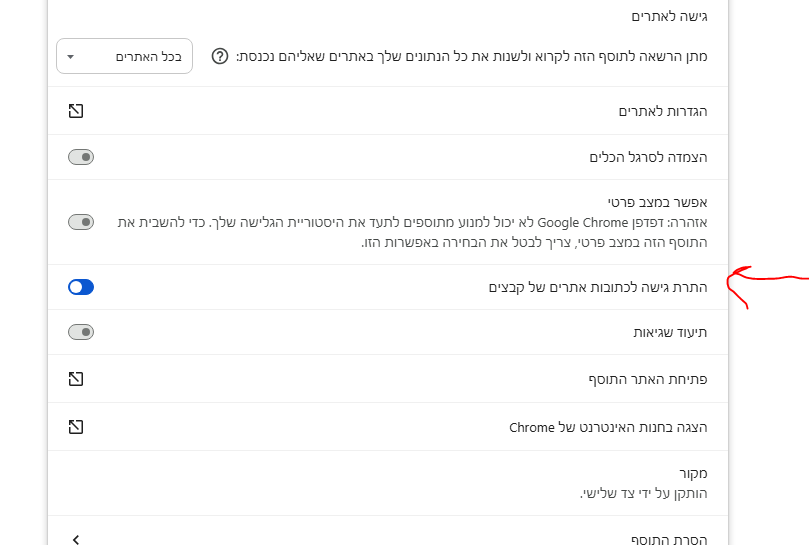Select the הסרת התוסף row label

[x=668, y=539]
